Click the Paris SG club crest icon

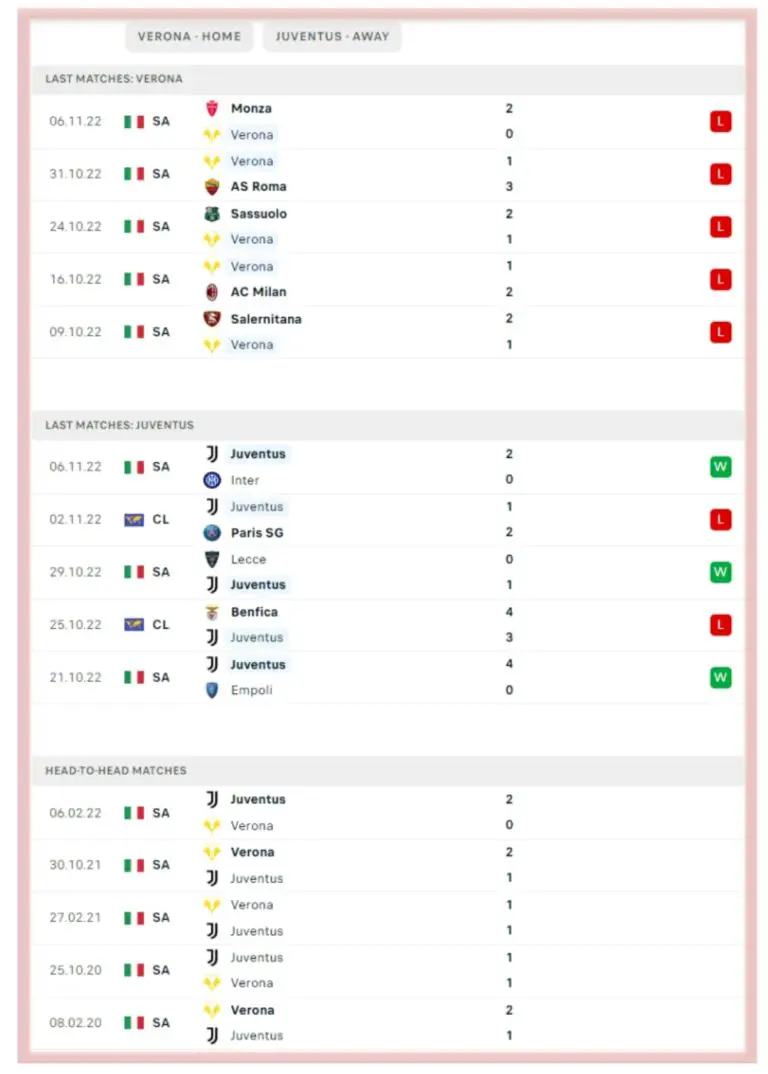click(x=212, y=533)
